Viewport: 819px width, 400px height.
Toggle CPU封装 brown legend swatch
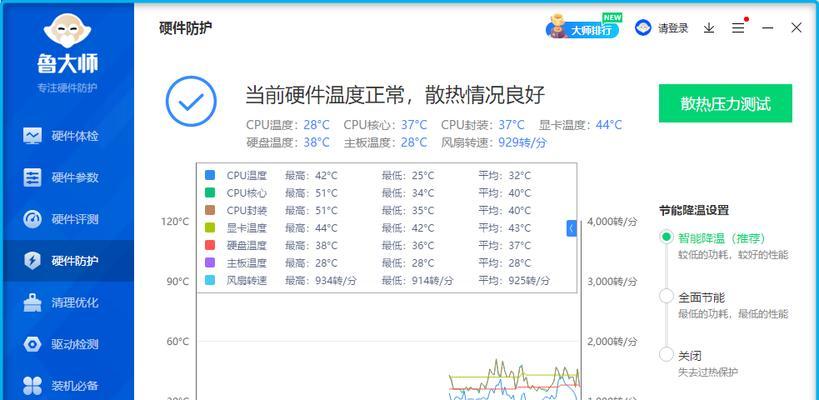click(210, 210)
